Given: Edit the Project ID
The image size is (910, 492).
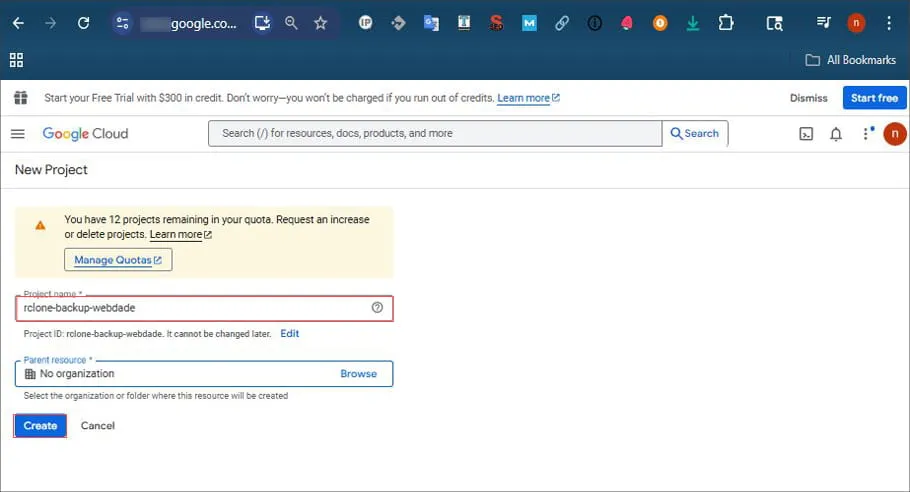Looking at the screenshot, I should pos(289,334).
